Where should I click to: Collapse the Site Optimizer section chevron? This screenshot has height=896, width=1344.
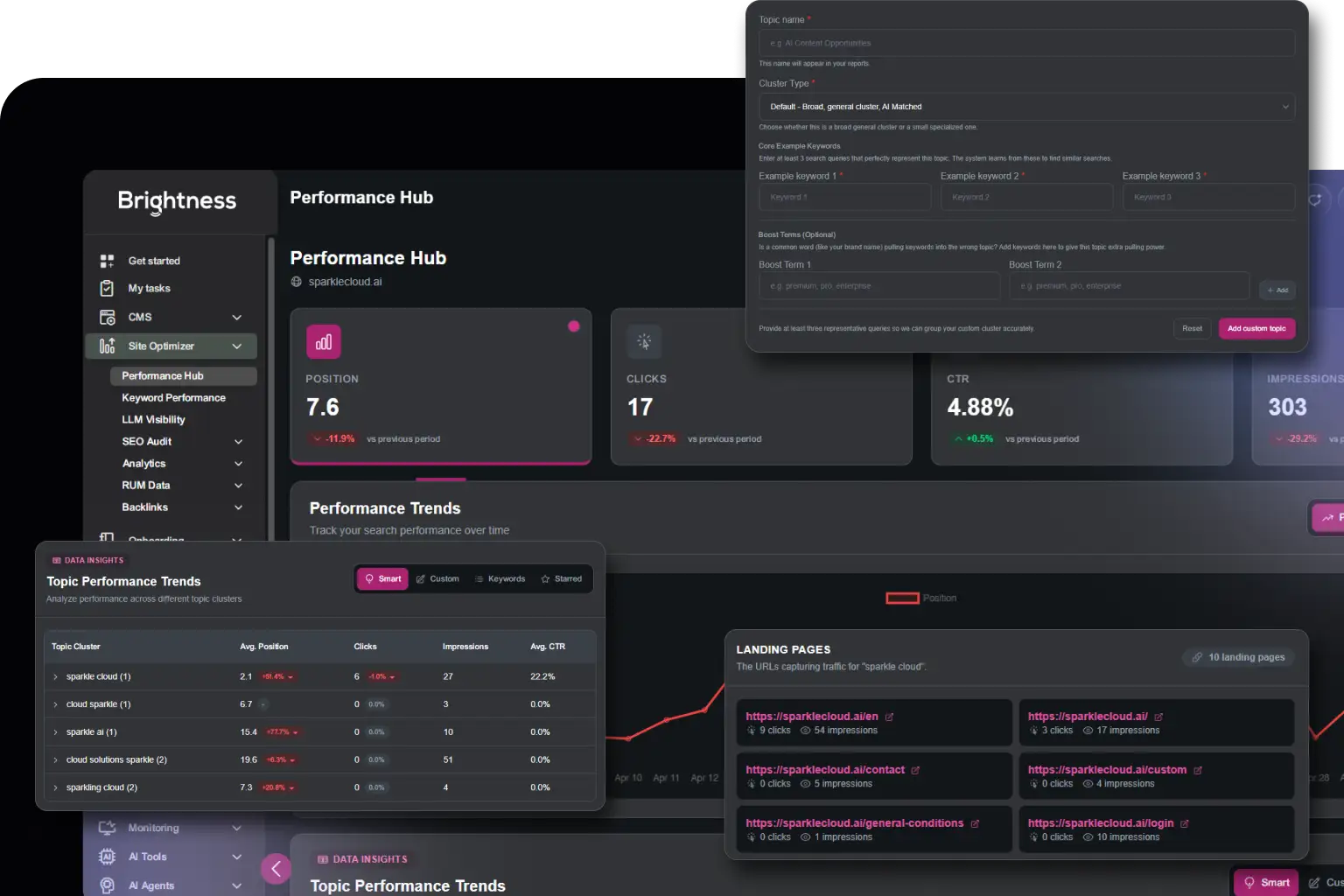tap(236, 346)
